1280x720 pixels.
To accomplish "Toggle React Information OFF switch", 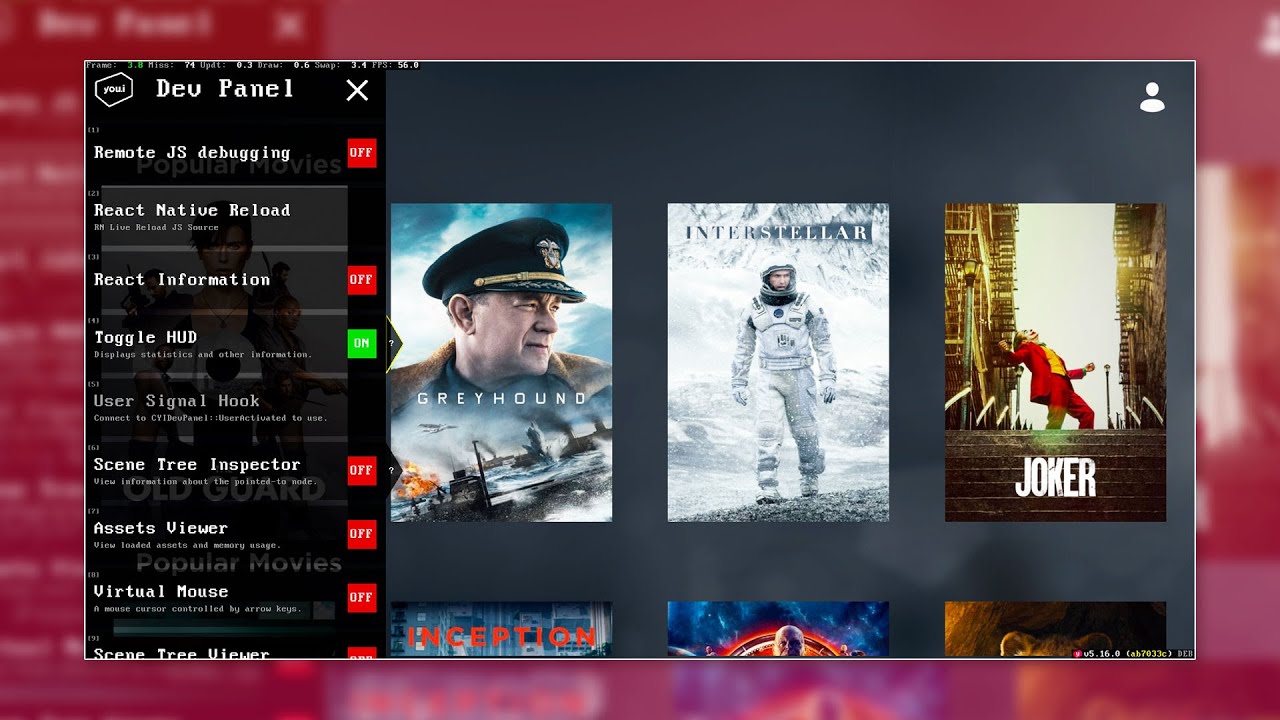I will [361, 280].
